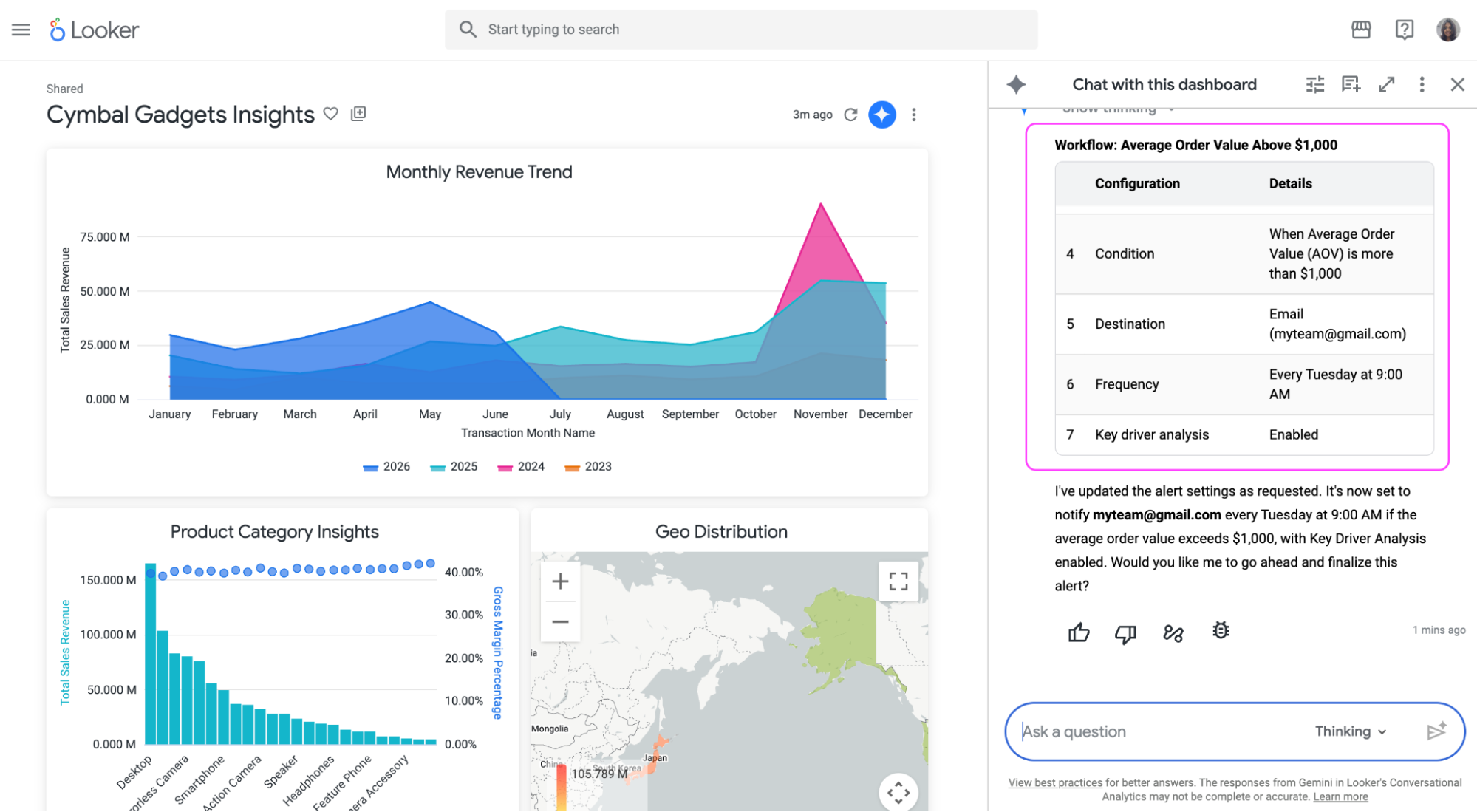Expand the chat panel to full size

pyautogui.click(x=1386, y=84)
